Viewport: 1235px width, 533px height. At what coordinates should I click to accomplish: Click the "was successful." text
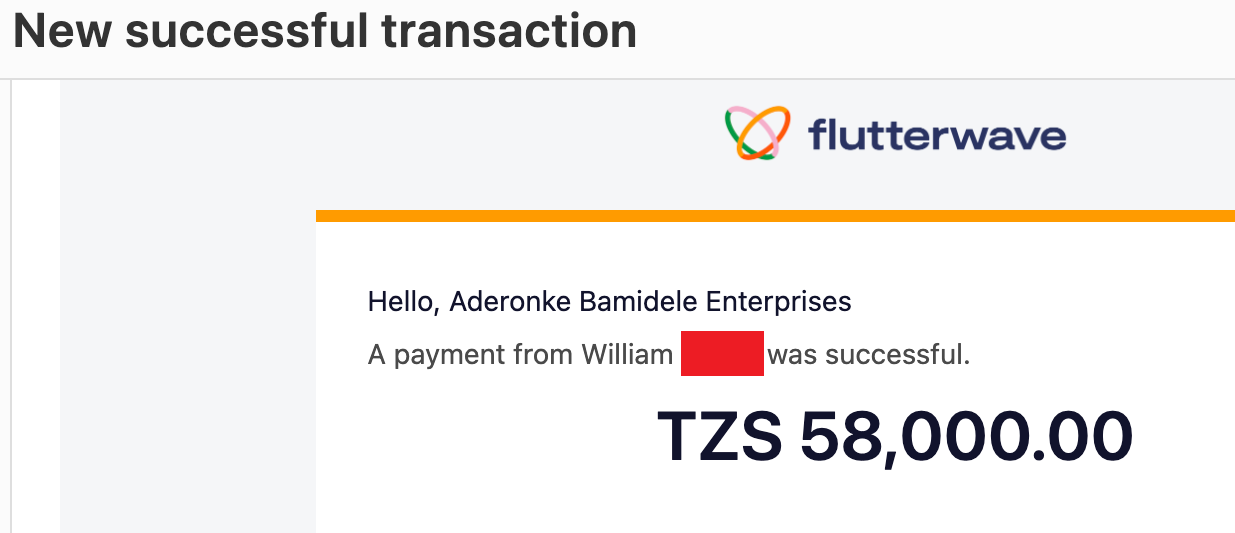[x=869, y=355]
